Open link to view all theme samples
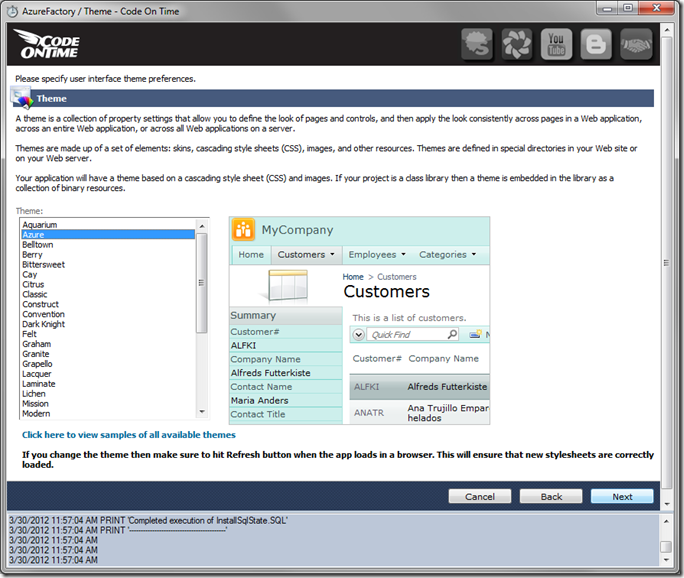Screen dimensions: 684x578 pos(129,435)
